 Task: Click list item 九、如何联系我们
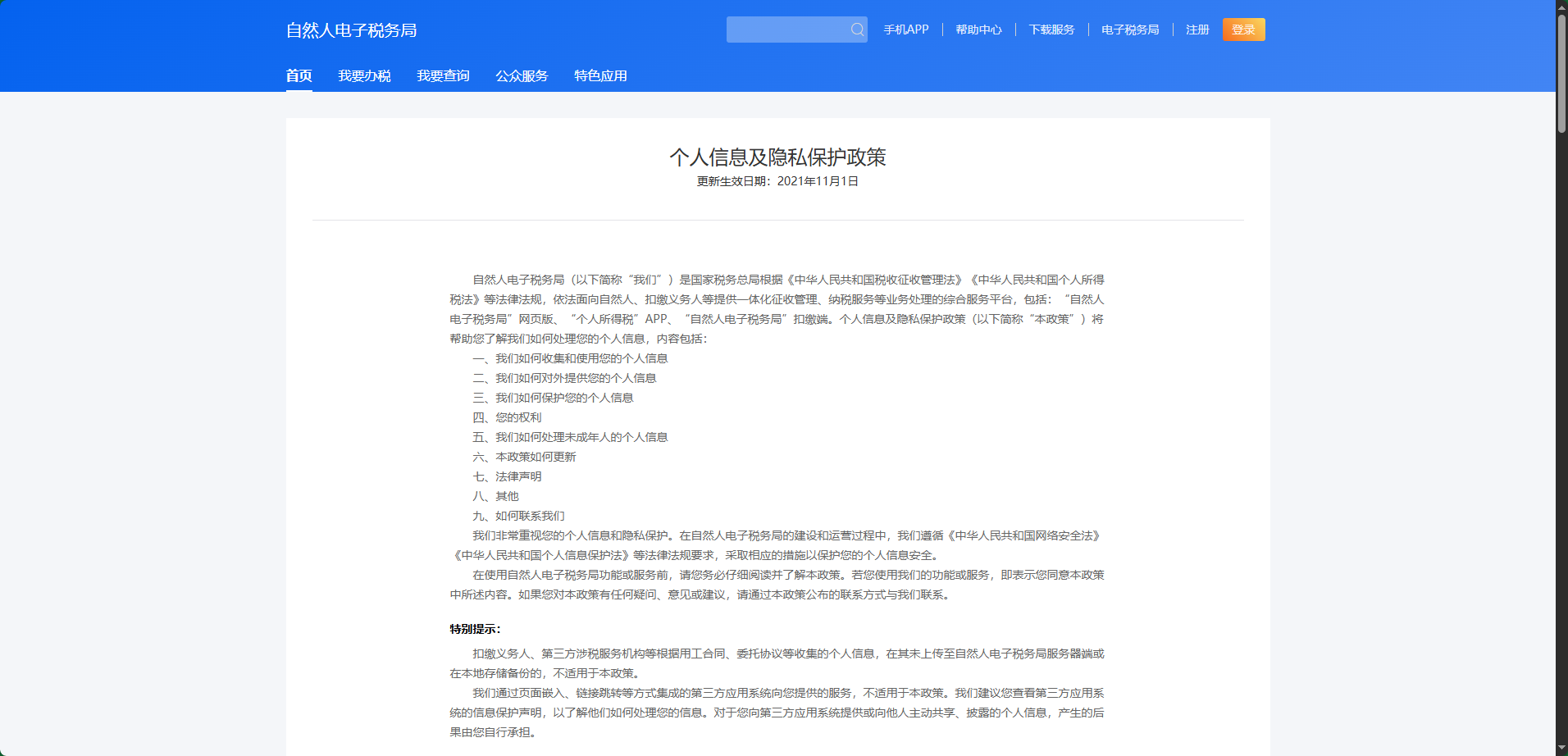click(520, 516)
